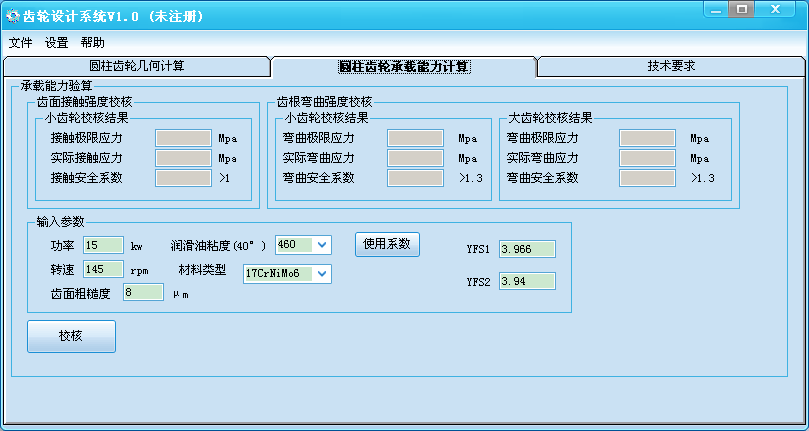Click the 接触极限应力 result field
The width and height of the screenshot is (809, 431).
pos(183,138)
